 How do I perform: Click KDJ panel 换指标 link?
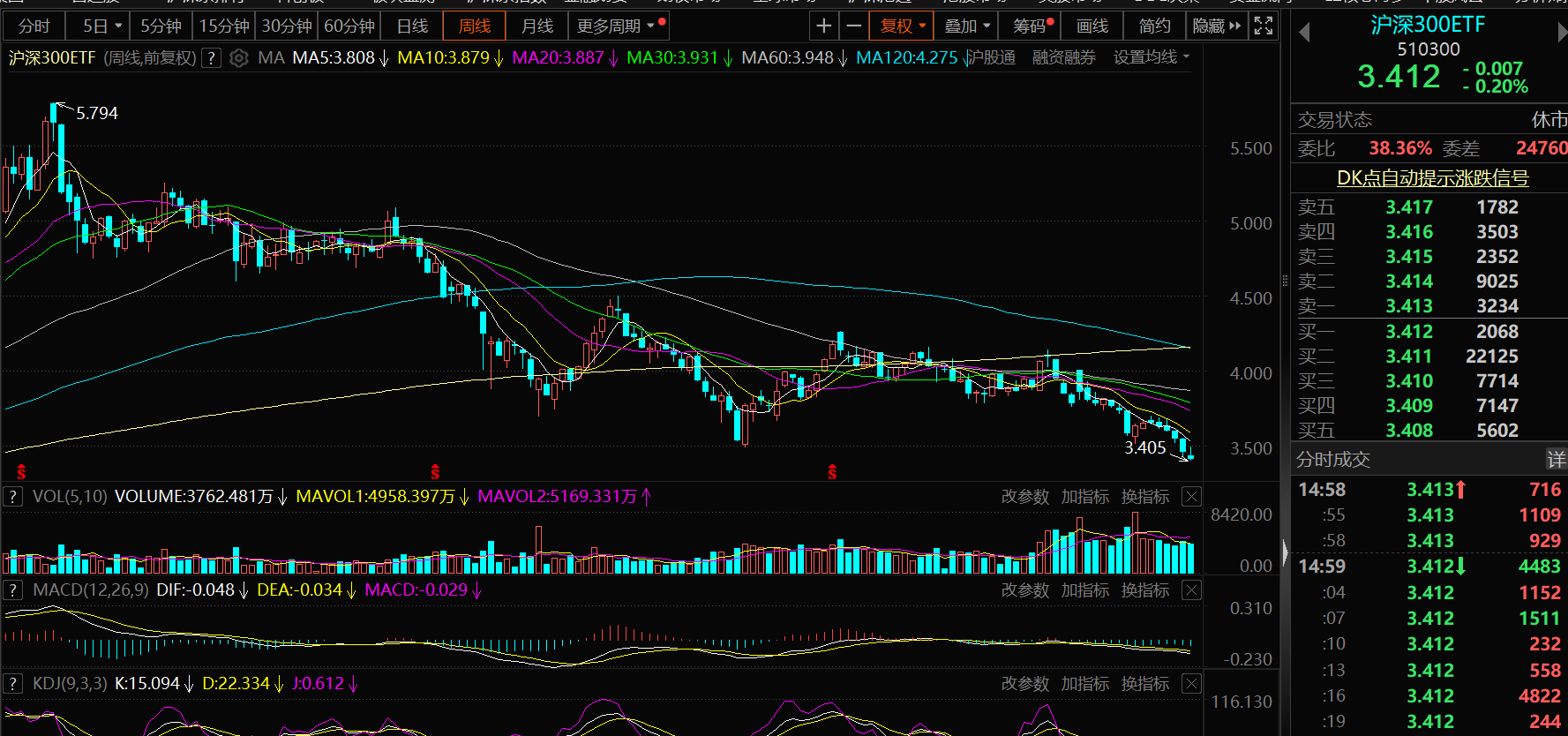click(x=1145, y=683)
